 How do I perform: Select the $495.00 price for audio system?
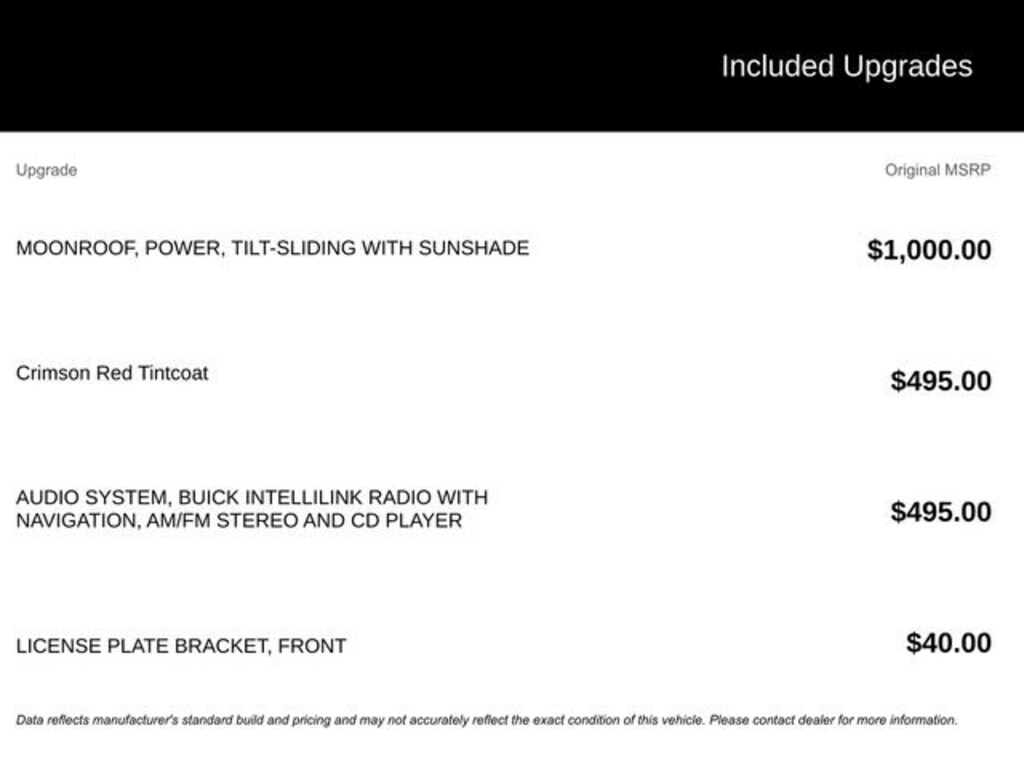click(x=941, y=512)
